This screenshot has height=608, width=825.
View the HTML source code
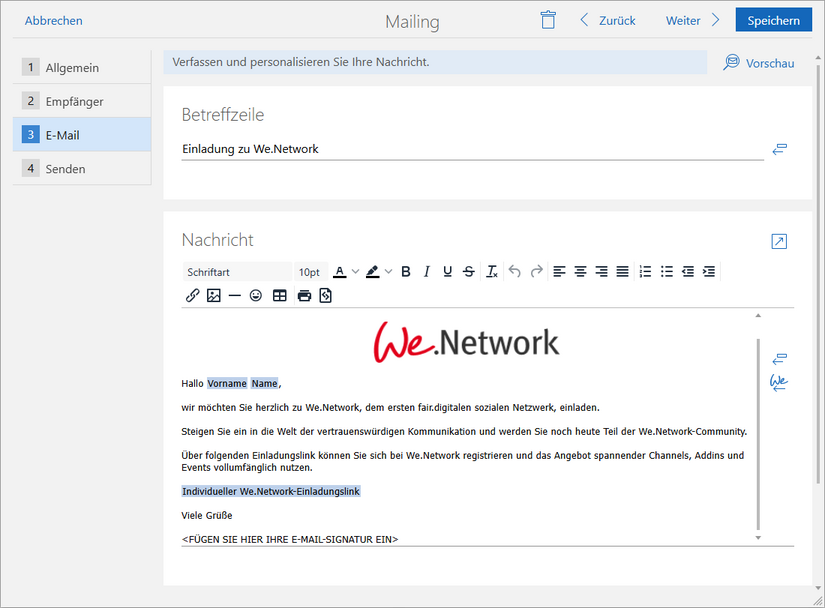click(x=326, y=295)
